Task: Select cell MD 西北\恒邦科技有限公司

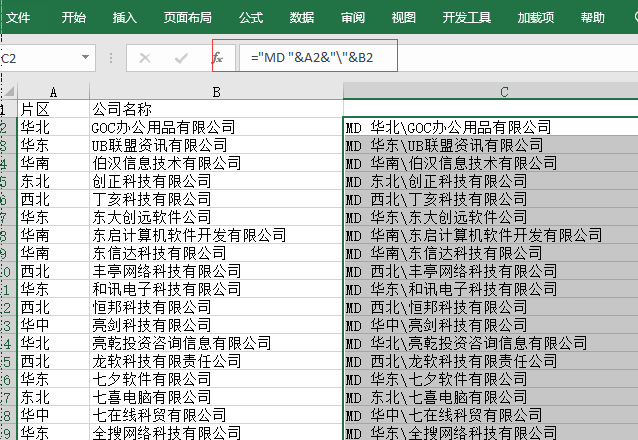Action: tap(491, 307)
